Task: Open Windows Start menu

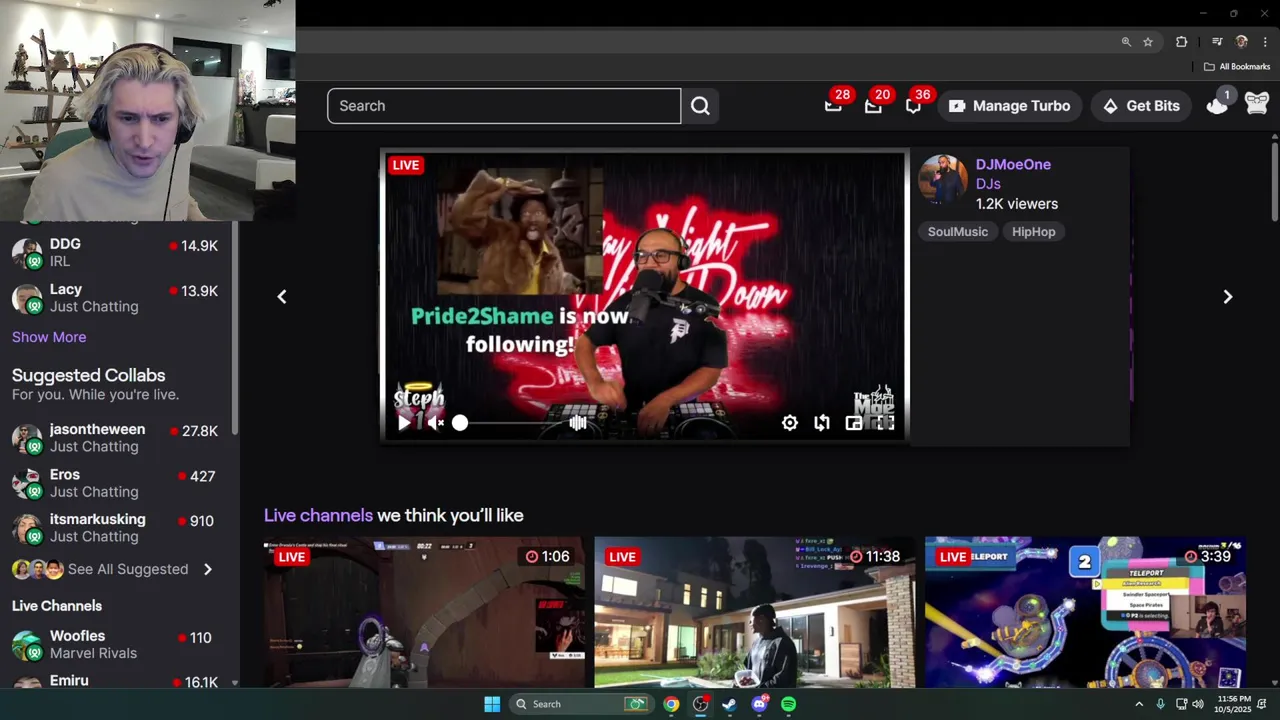Action: (492, 704)
